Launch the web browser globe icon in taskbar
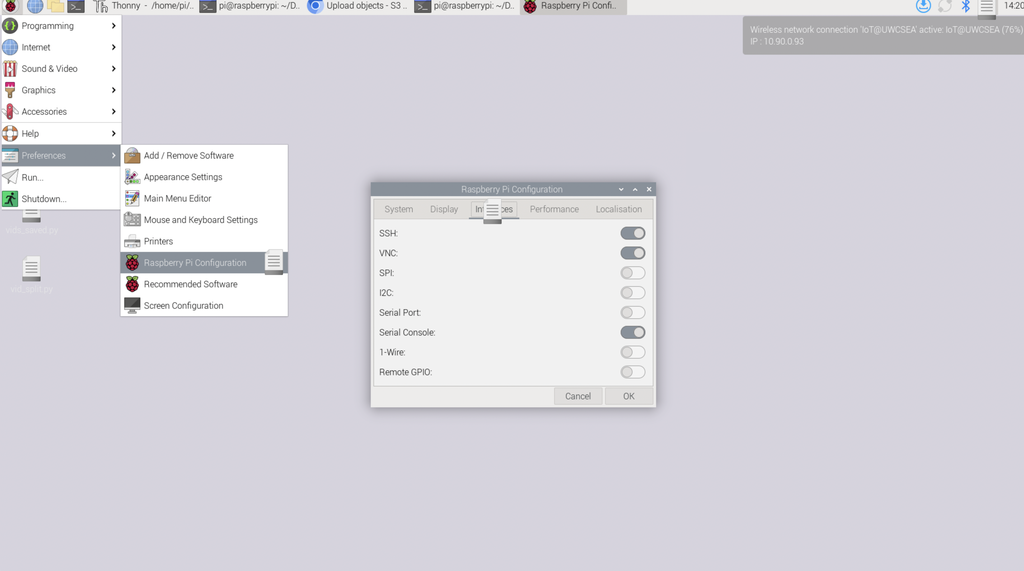The width and height of the screenshot is (1024, 571). [35, 7]
